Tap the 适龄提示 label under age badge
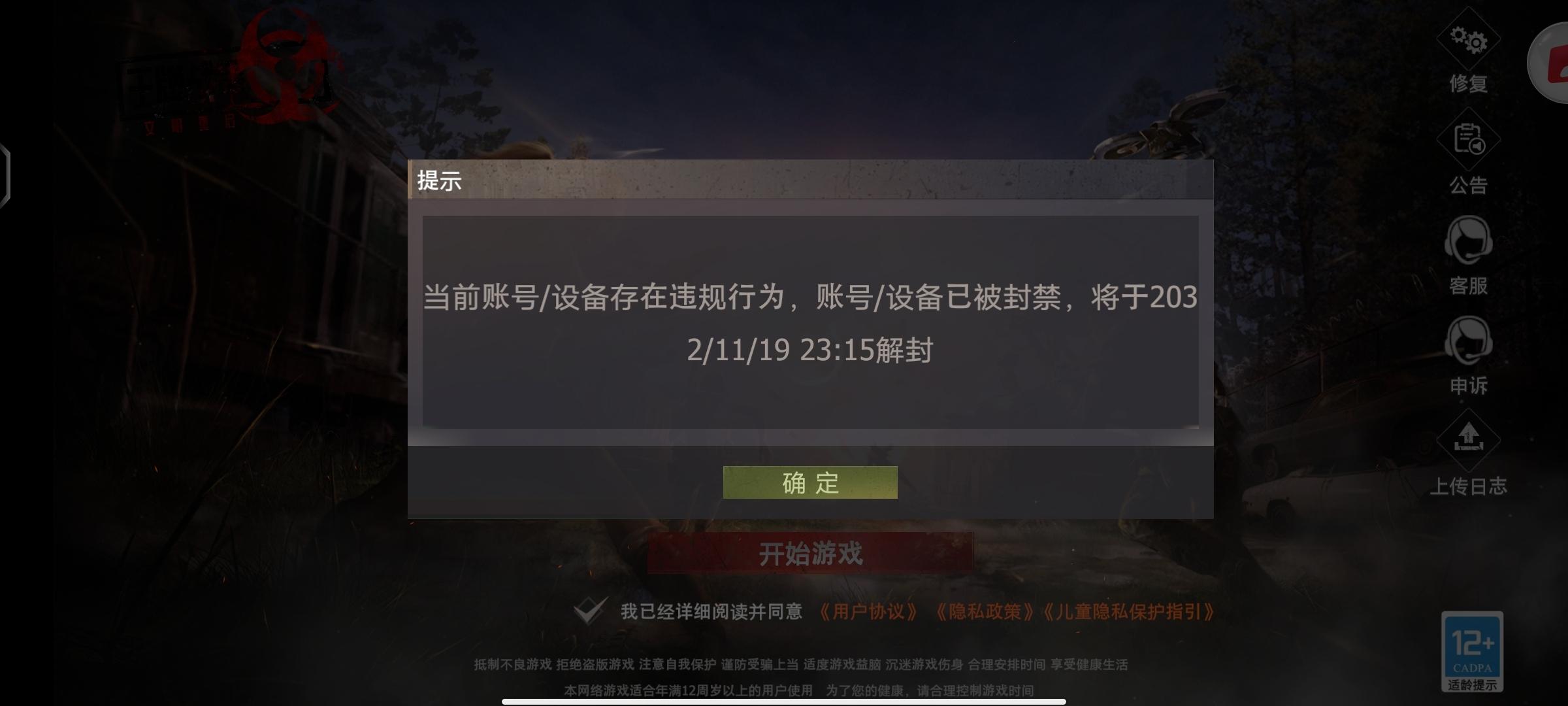Viewport: 1568px width, 706px height. [1473, 685]
